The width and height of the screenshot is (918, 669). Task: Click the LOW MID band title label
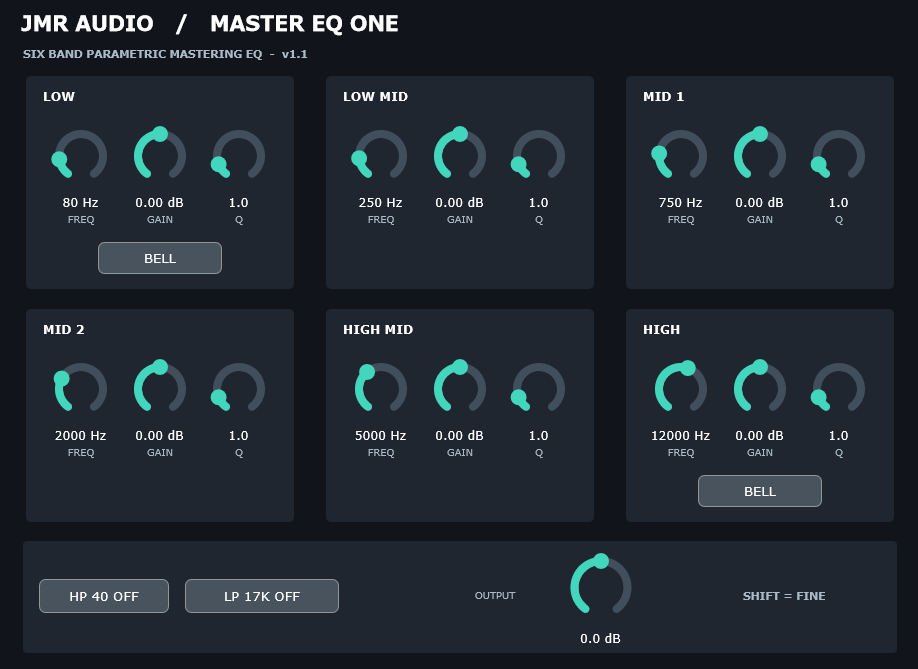pos(375,97)
